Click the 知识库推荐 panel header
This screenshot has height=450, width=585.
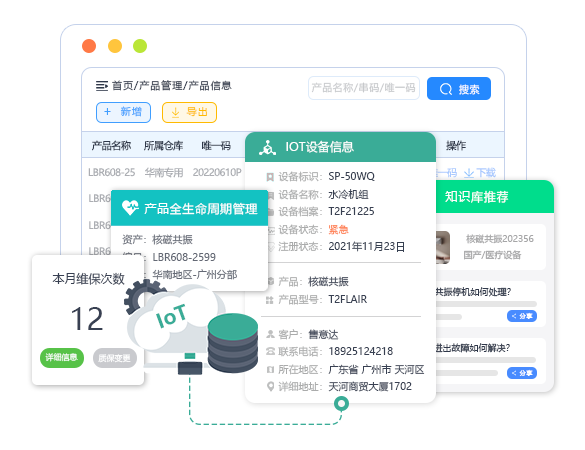coord(495,197)
